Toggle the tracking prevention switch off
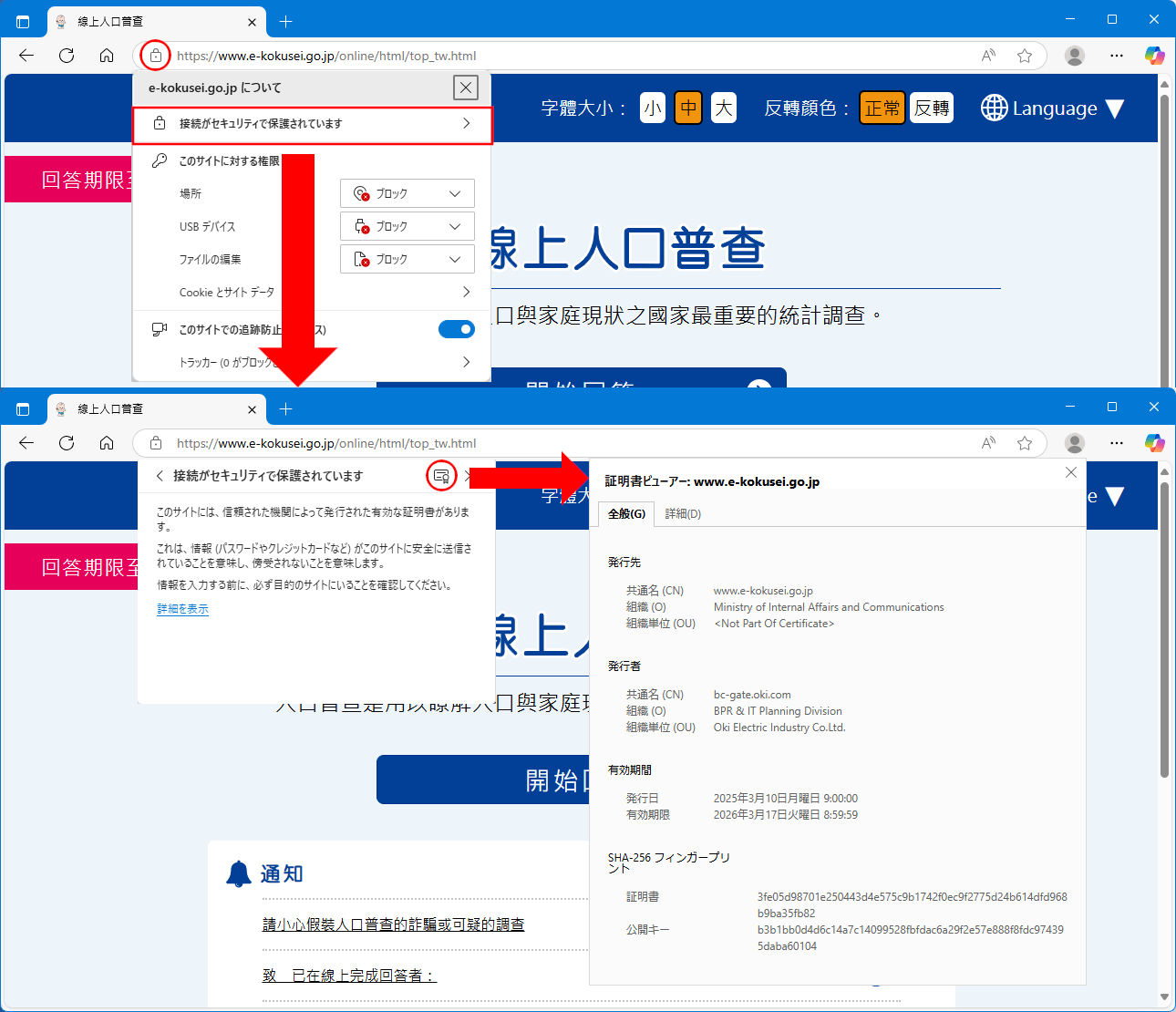Image resolution: width=1176 pixels, height=1012 pixels. point(456,329)
